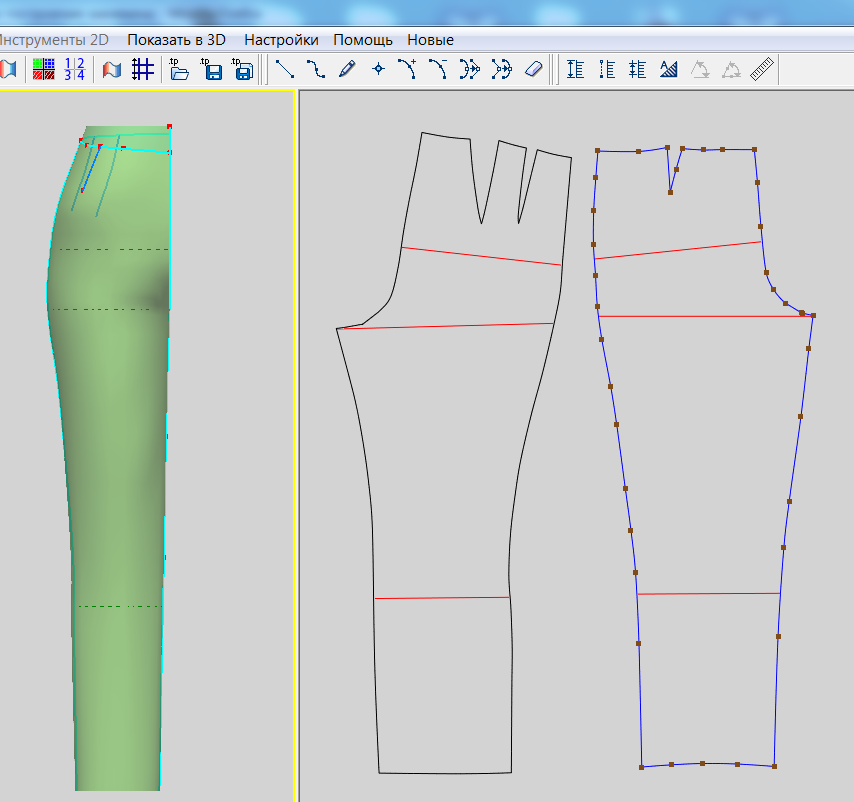Click the diagonal ruler measurement icon
This screenshot has height=802, width=854.
pos(763,70)
